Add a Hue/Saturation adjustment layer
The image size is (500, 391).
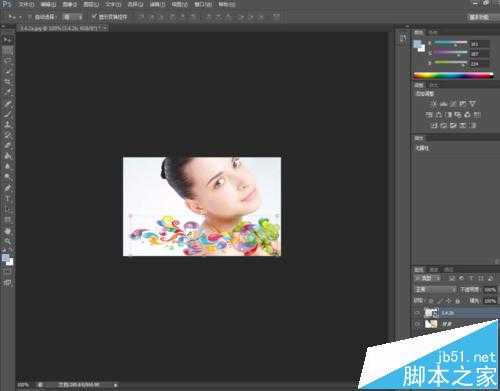pyautogui.click(x=429, y=115)
